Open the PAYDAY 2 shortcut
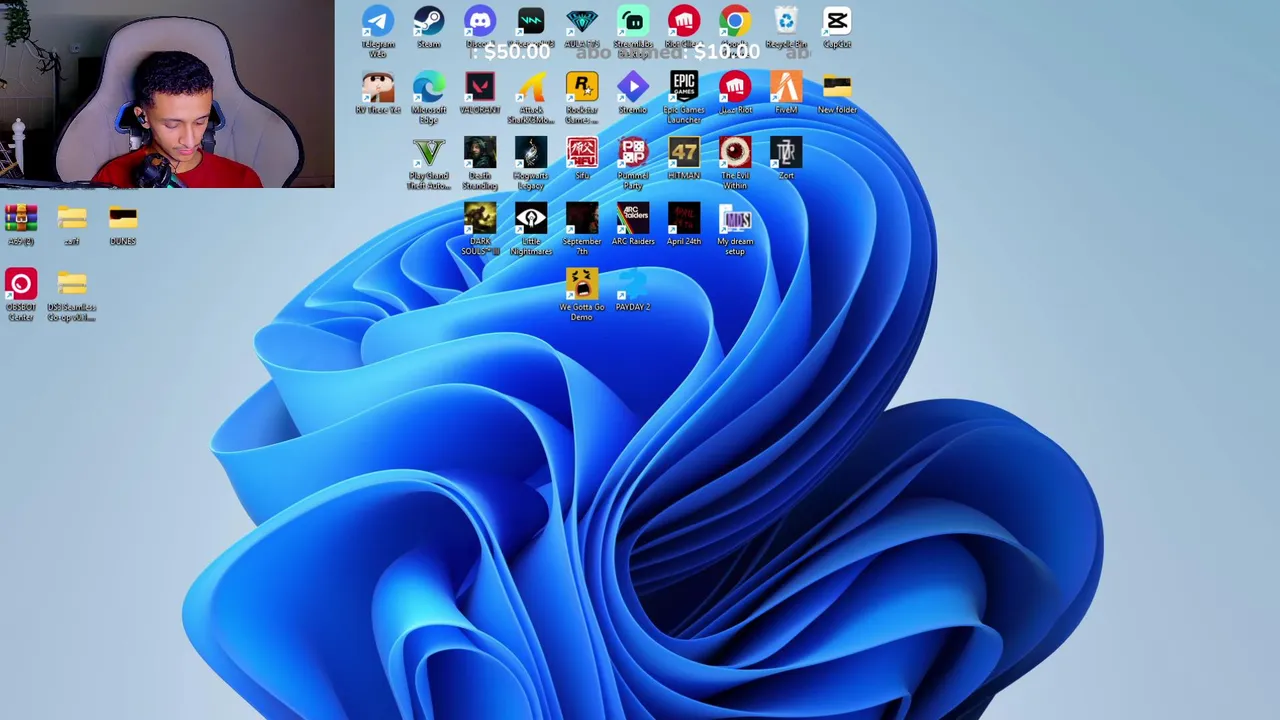Screen dimensions: 1280x720 (x=633, y=291)
